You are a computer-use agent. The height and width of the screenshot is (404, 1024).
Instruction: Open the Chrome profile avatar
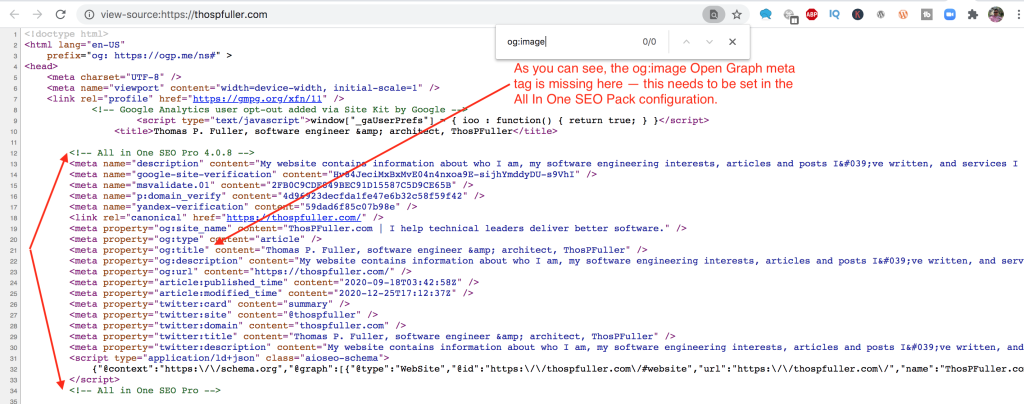coord(995,14)
